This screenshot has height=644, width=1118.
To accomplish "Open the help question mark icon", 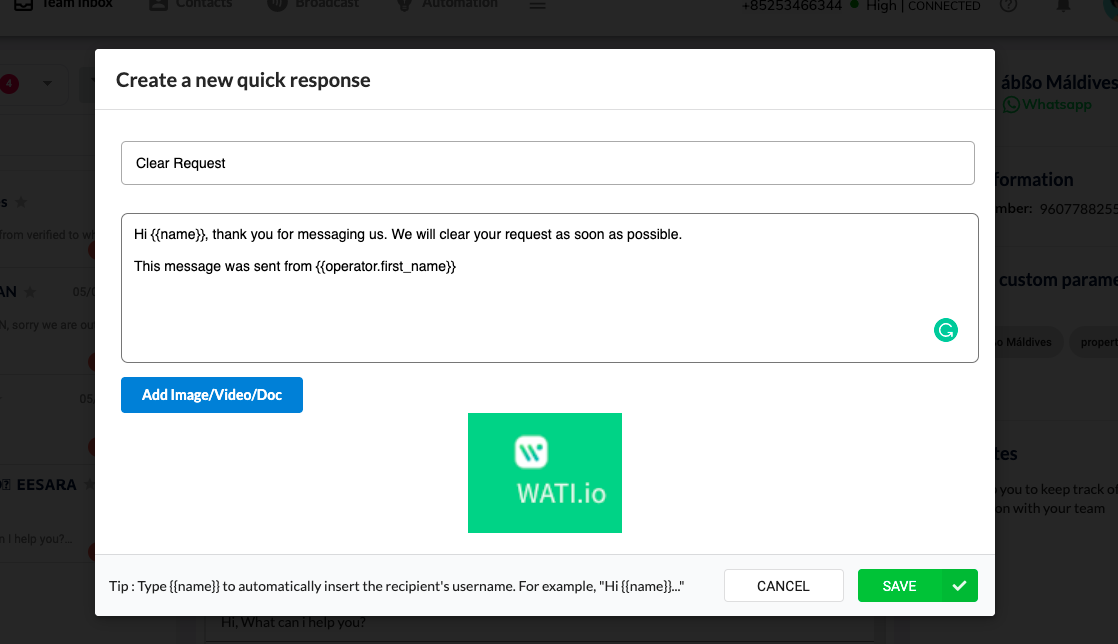I will [1008, 6].
